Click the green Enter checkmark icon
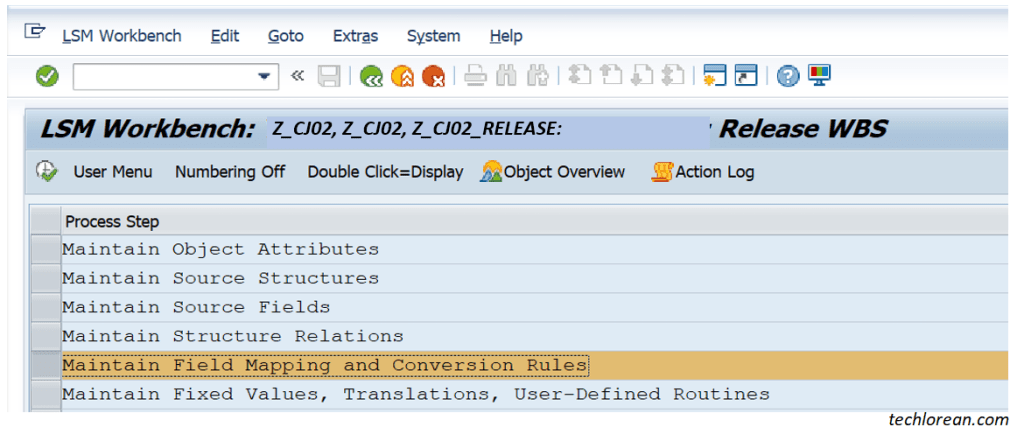Viewport: 1024px width, 434px height. click(x=46, y=77)
